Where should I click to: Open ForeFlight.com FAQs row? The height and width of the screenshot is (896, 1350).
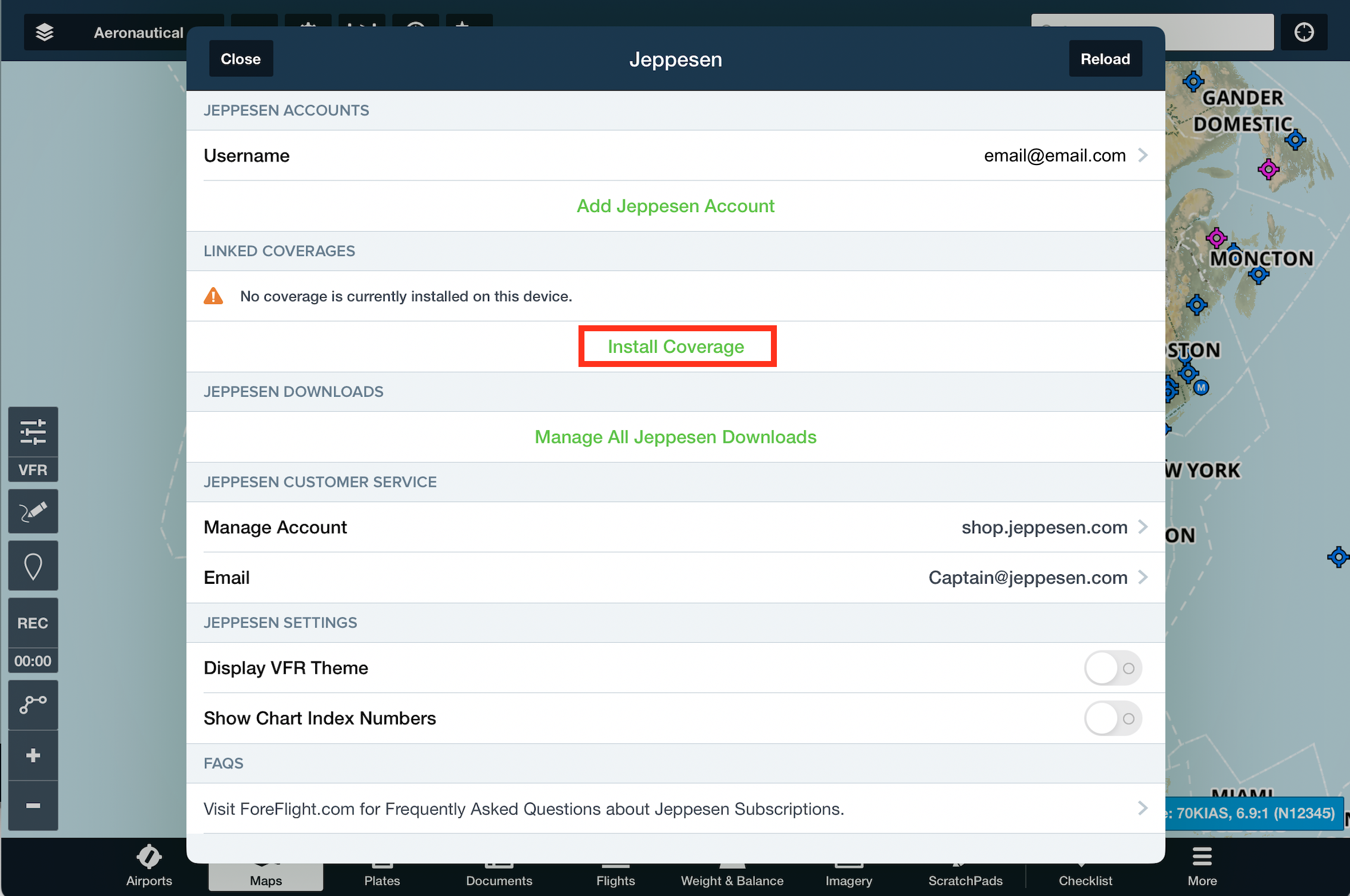(676, 809)
